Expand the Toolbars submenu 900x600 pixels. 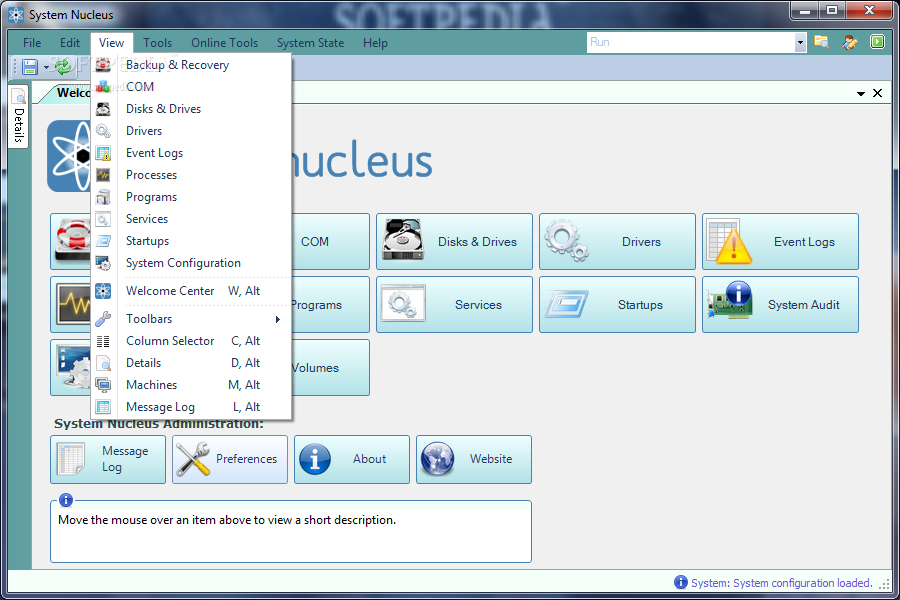(191, 319)
